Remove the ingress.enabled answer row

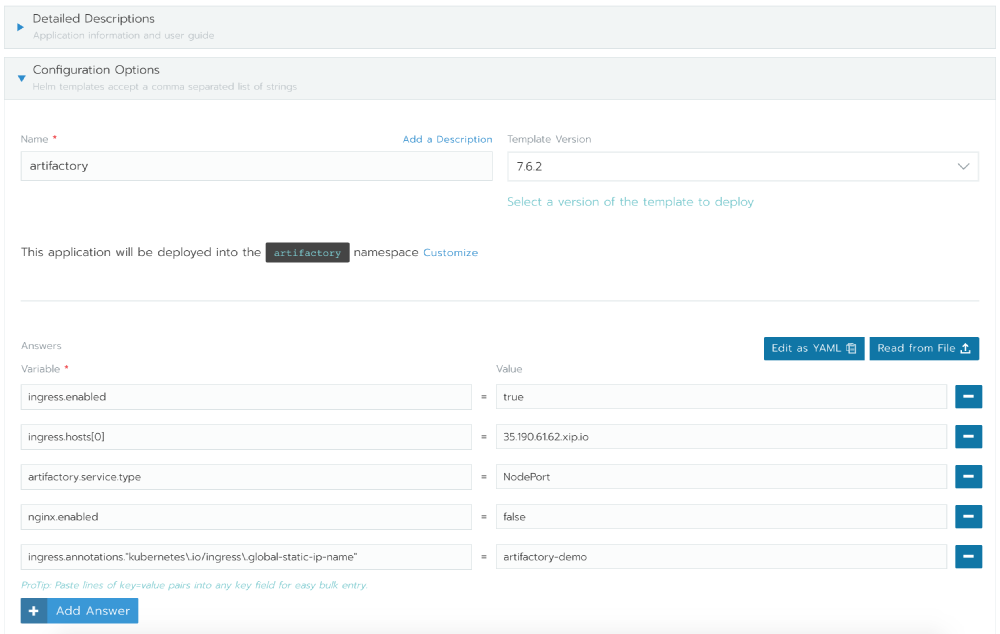click(967, 396)
